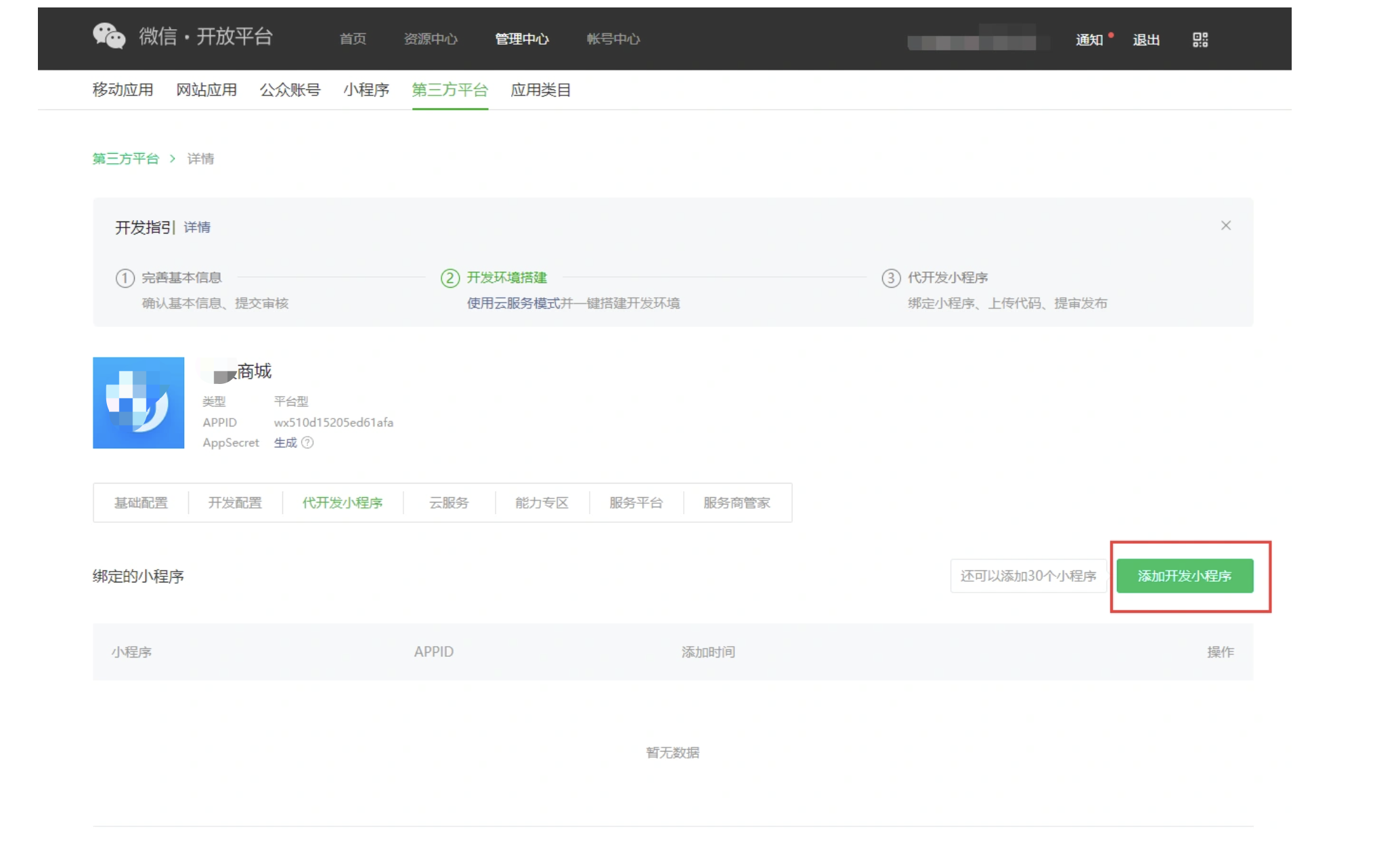Click the 添加开发小程序 button

1185,576
